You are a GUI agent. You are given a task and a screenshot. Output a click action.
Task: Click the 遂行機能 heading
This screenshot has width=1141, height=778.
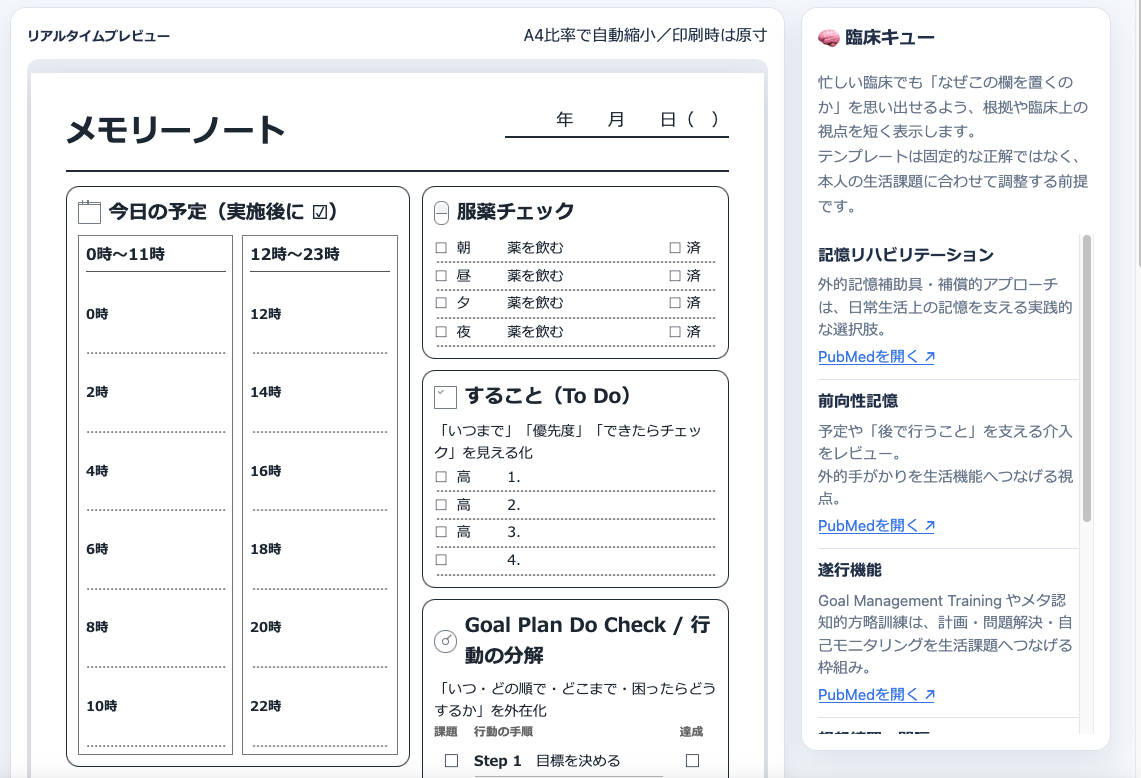click(x=849, y=570)
